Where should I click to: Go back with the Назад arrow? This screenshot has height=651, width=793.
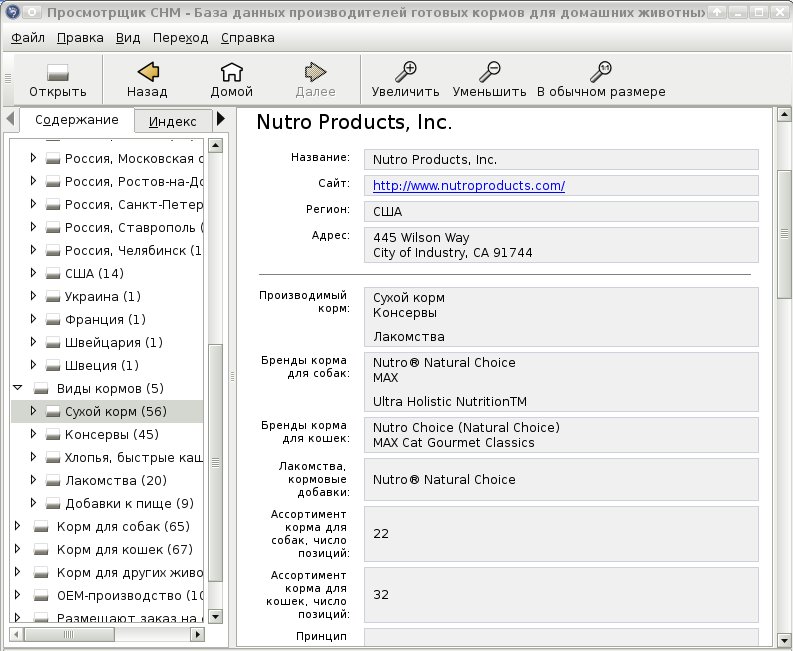coord(148,72)
